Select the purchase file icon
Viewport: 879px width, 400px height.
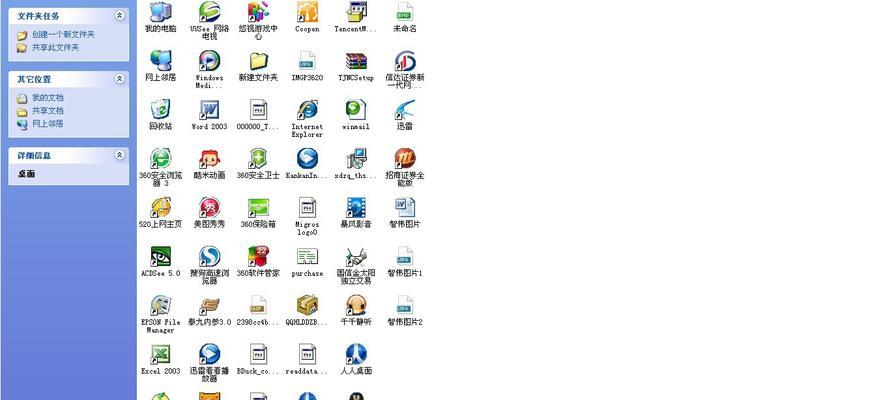307,256
